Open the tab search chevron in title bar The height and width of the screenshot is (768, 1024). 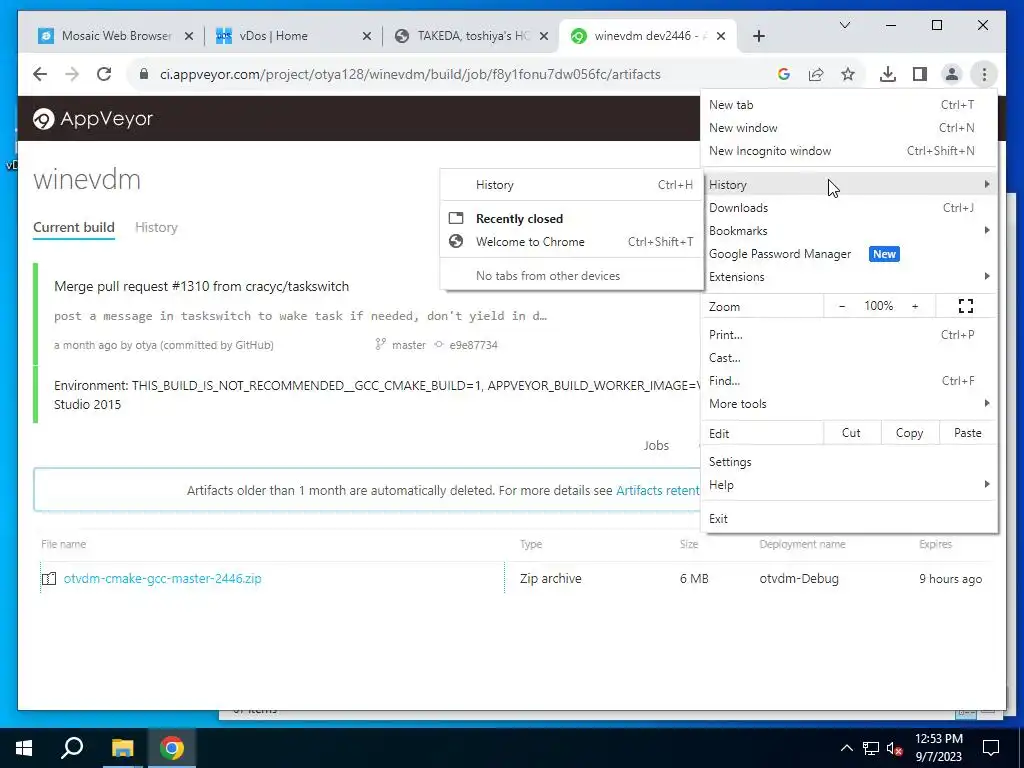click(x=844, y=25)
